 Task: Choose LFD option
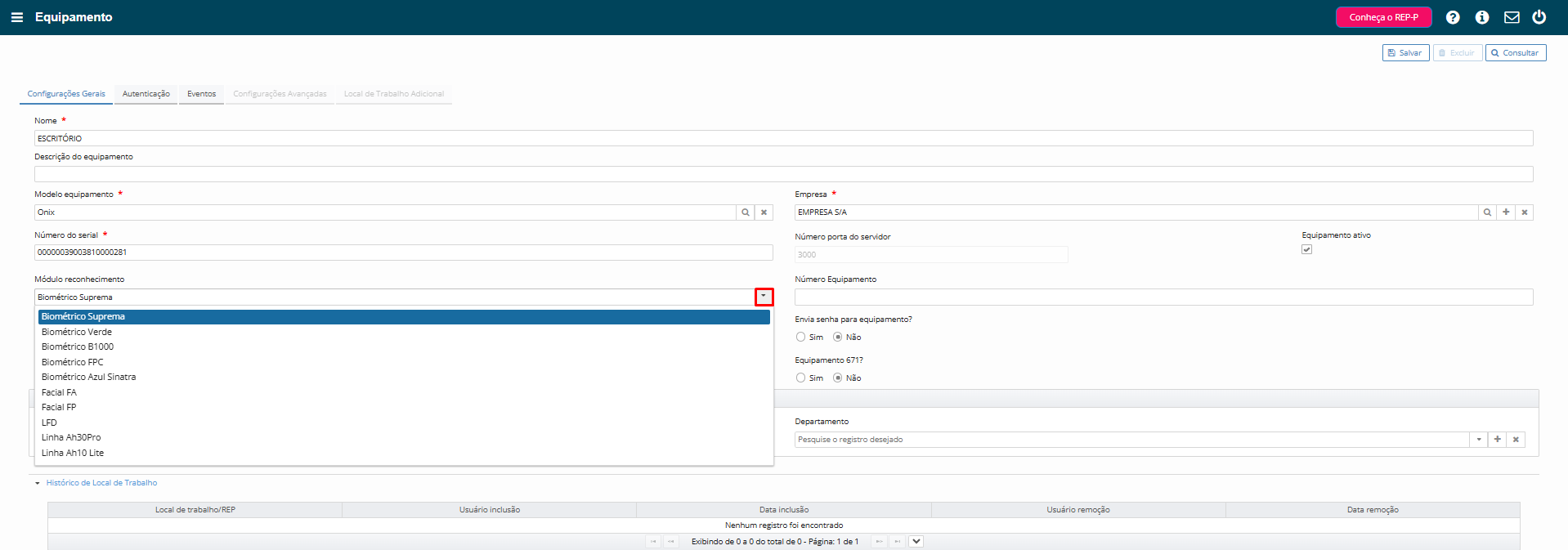(x=404, y=423)
